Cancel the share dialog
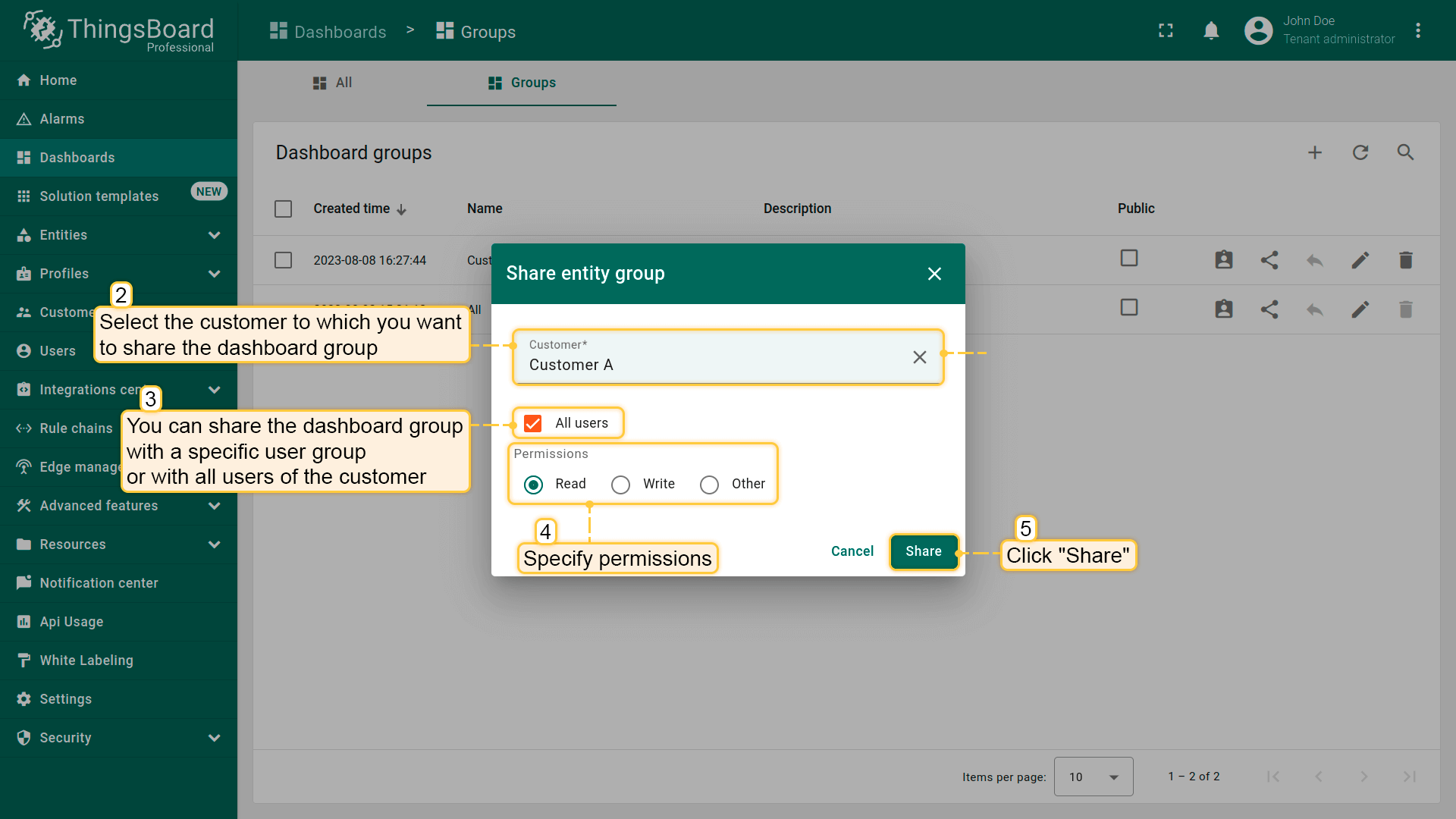The image size is (1456, 819). pos(852,551)
